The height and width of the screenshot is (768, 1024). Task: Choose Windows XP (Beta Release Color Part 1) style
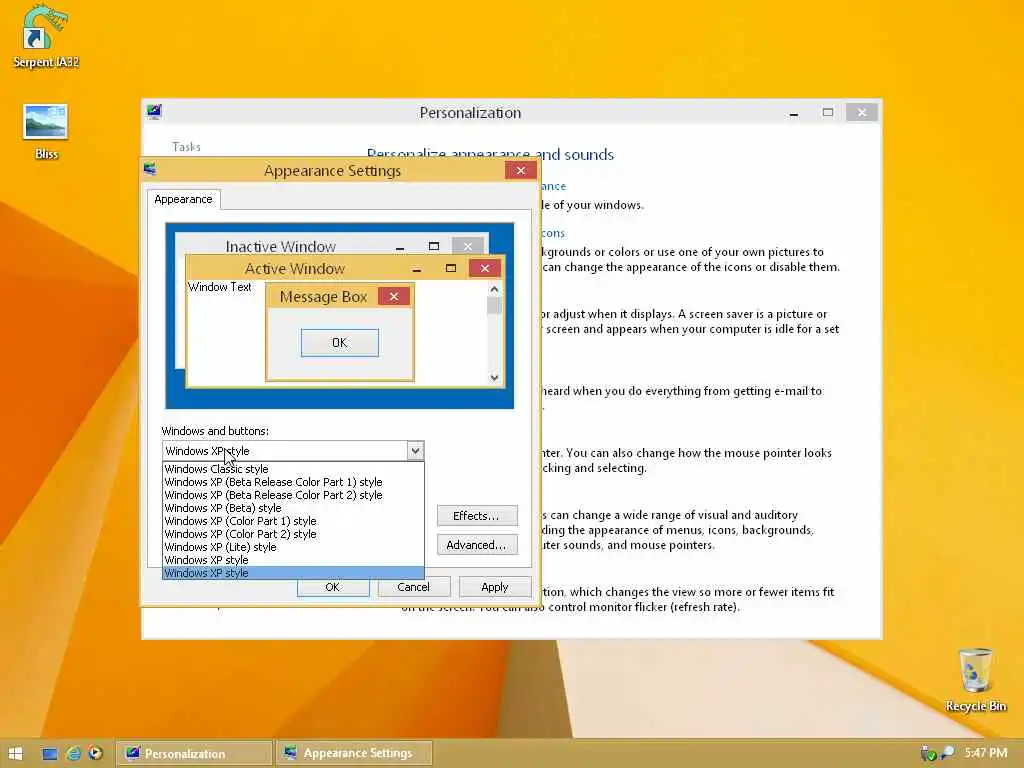[293, 482]
